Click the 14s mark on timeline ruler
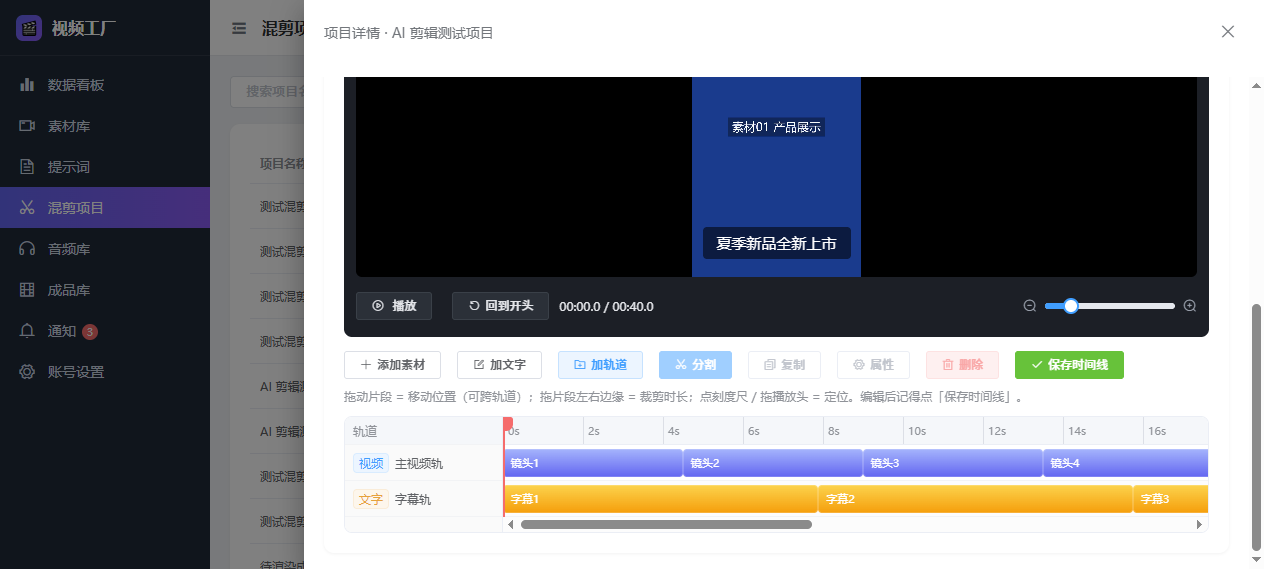 pos(1076,431)
